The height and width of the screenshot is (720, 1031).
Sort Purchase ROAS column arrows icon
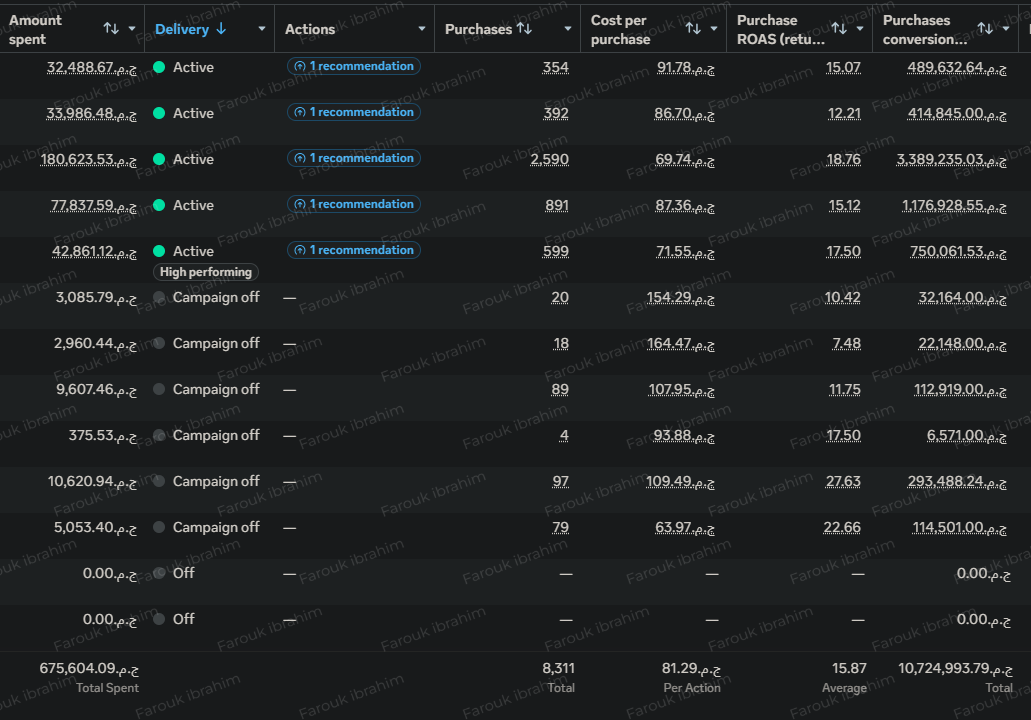click(839, 28)
